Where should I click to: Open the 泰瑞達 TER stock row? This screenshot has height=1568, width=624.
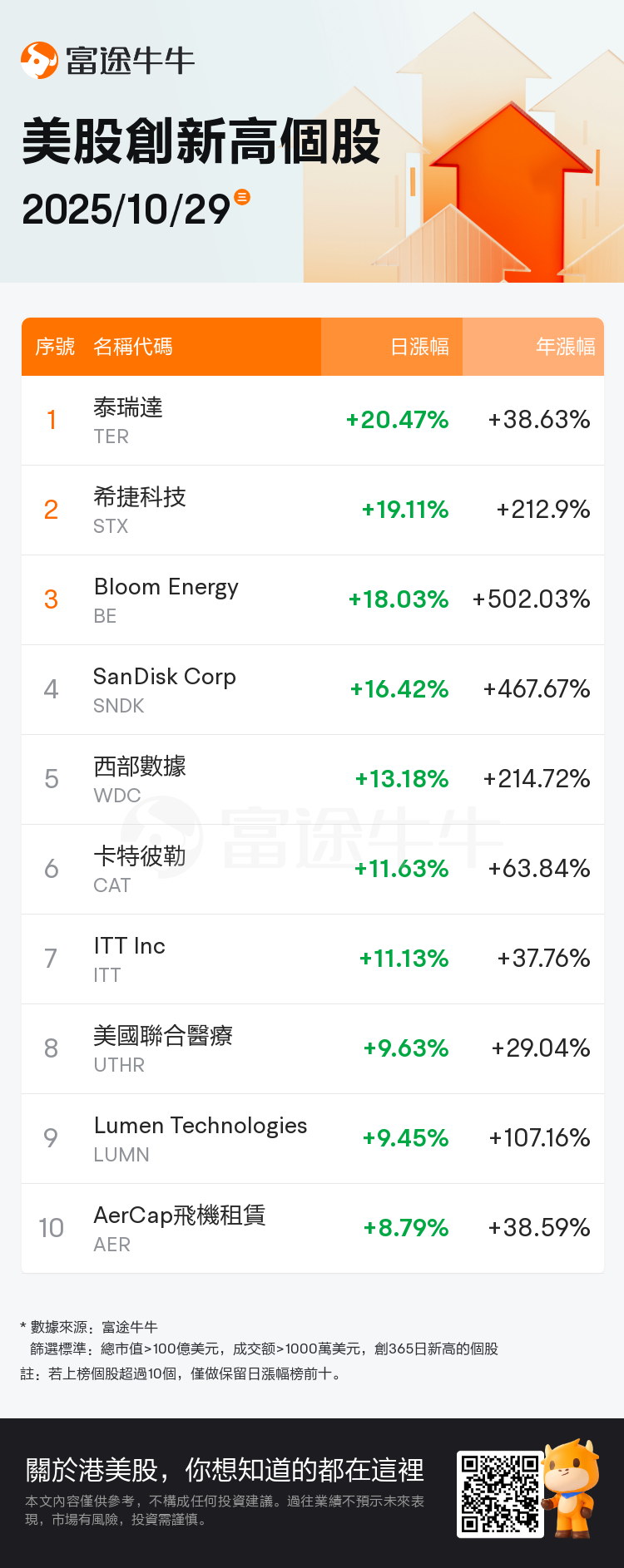pyautogui.click(x=312, y=421)
